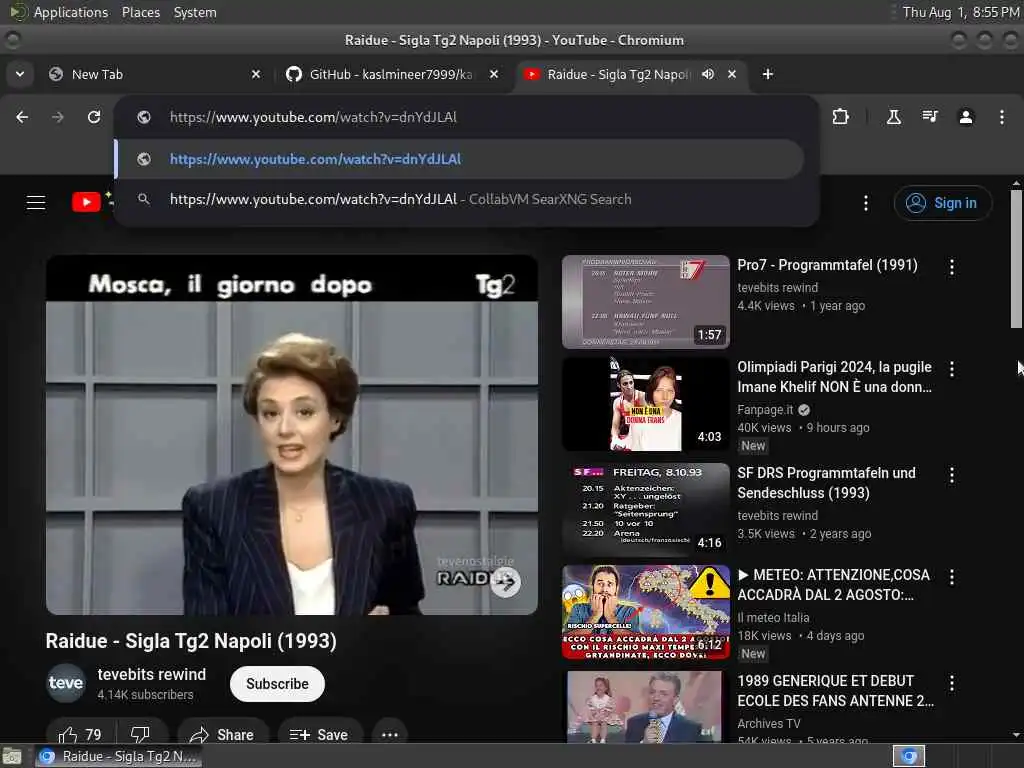1024x768 pixels.
Task: Click the page vertical scrollbar
Action: point(1016,259)
